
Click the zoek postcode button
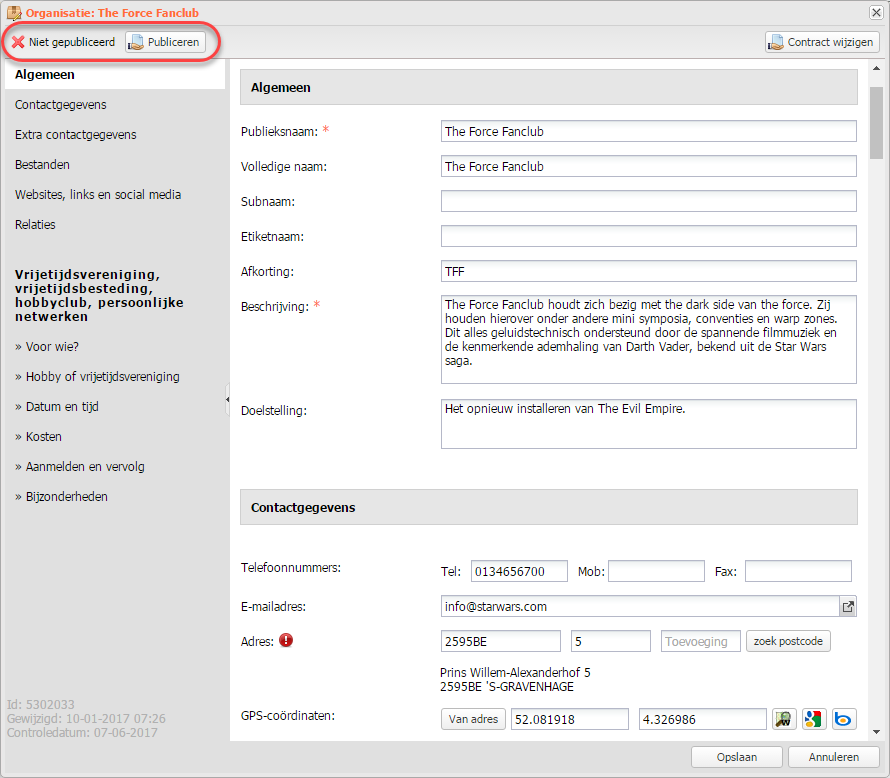[x=788, y=641]
